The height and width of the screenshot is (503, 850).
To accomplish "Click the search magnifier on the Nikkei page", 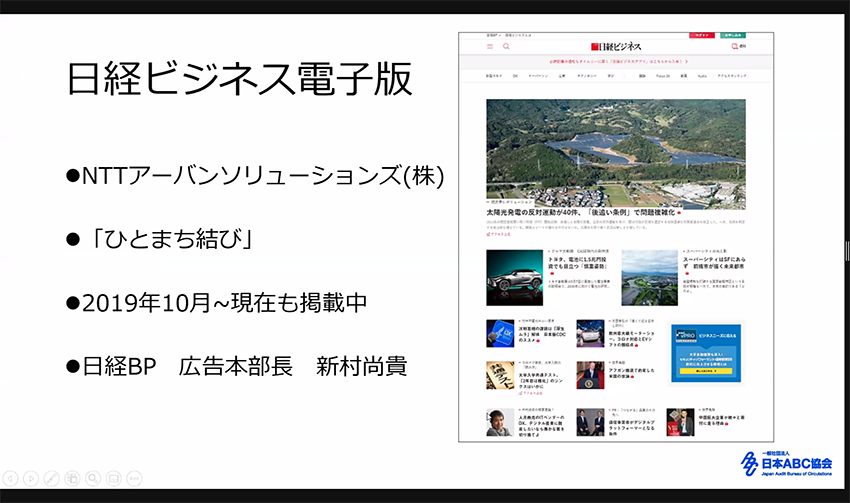I will (x=506, y=47).
